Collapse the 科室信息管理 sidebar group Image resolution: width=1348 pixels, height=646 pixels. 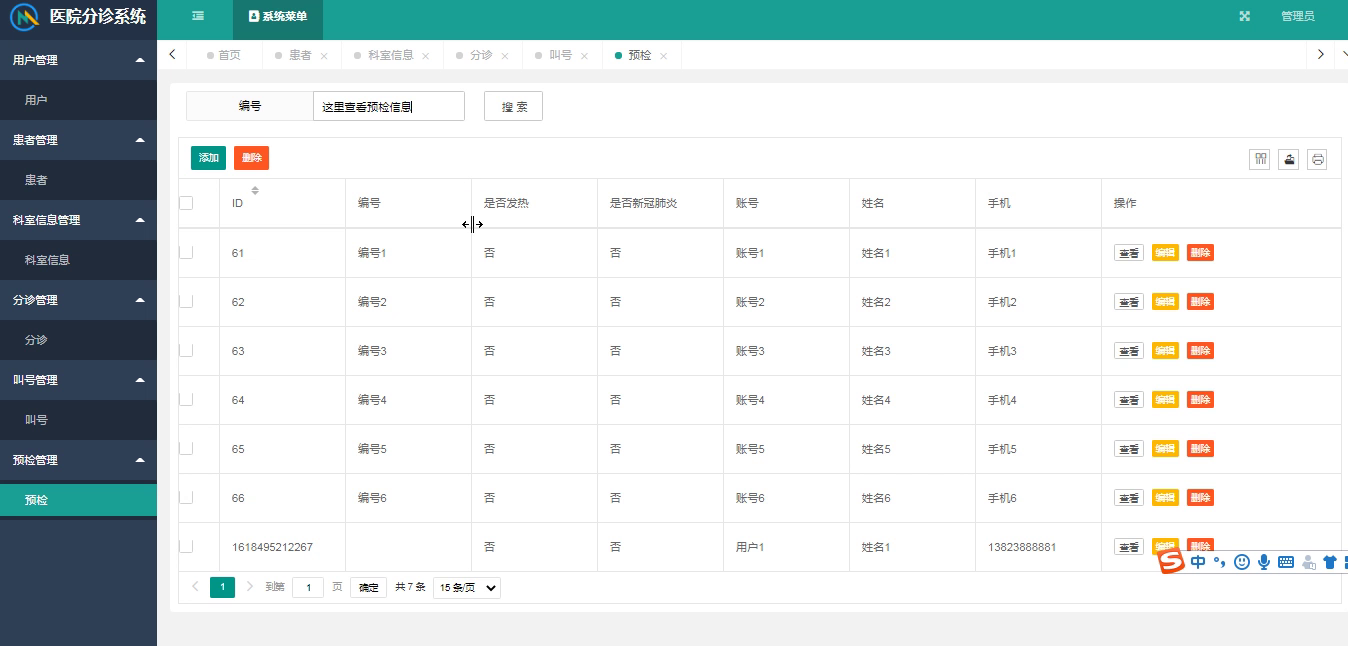[78, 220]
